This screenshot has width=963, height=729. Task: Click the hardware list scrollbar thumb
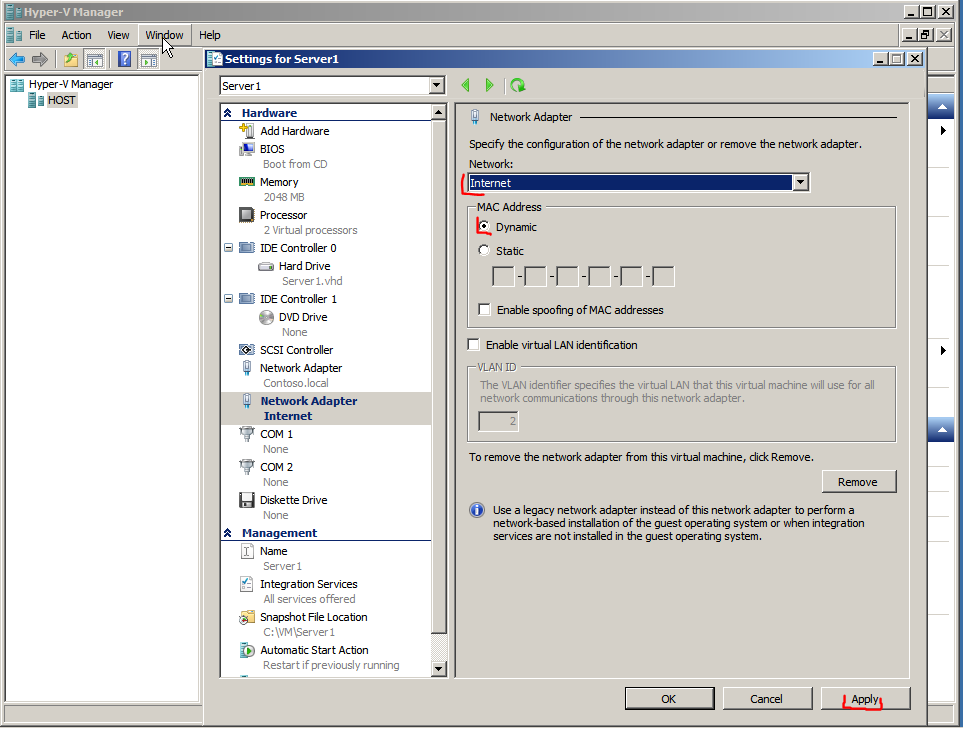pos(439,375)
